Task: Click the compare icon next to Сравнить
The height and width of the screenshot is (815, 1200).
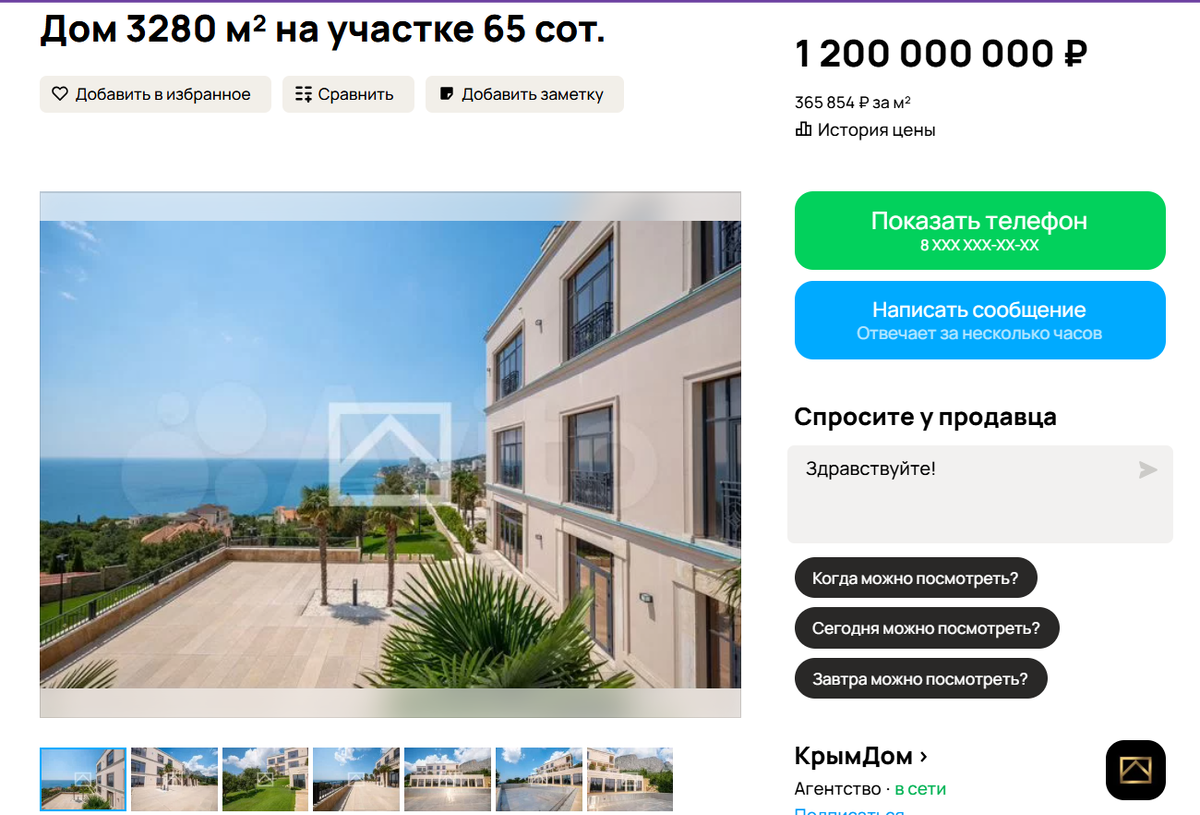Action: (x=304, y=94)
